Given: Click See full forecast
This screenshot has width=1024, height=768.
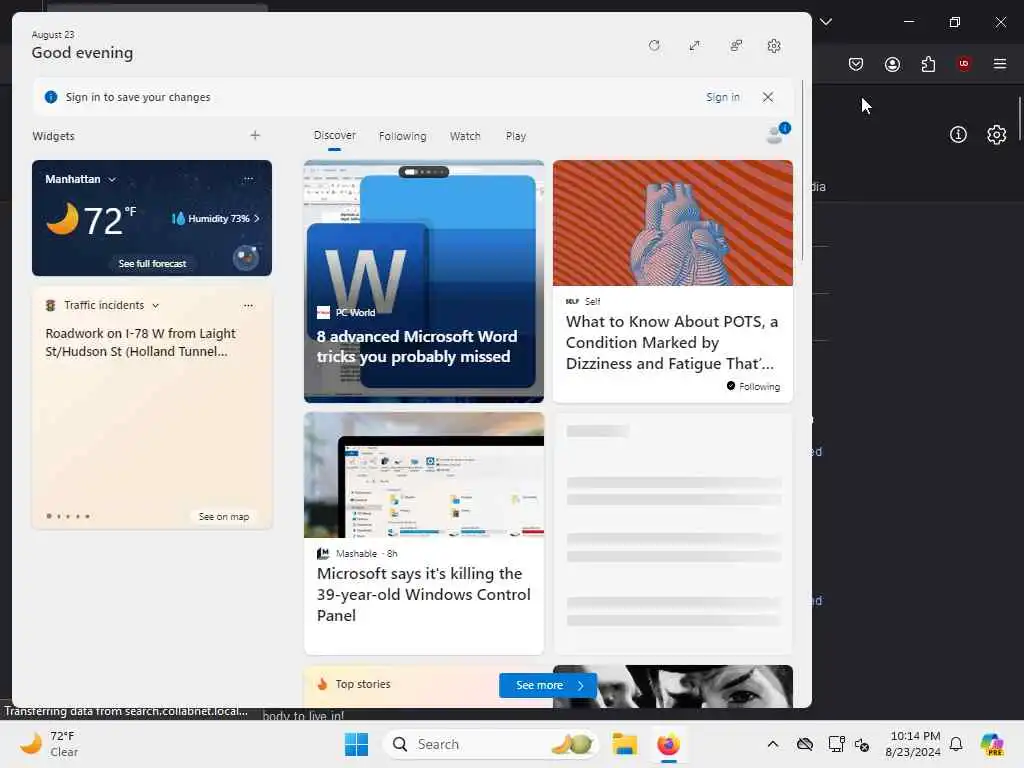Looking at the screenshot, I should [x=152, y=263].
